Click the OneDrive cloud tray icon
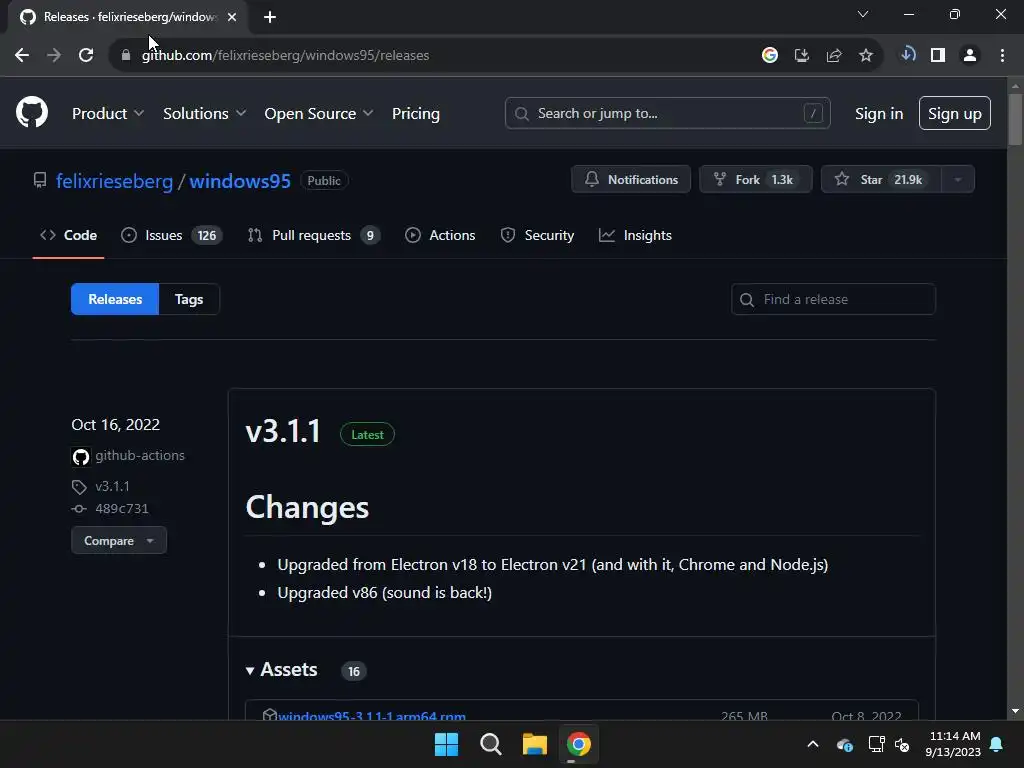This screenshot has height=768, width=1024. pos(844,744)
